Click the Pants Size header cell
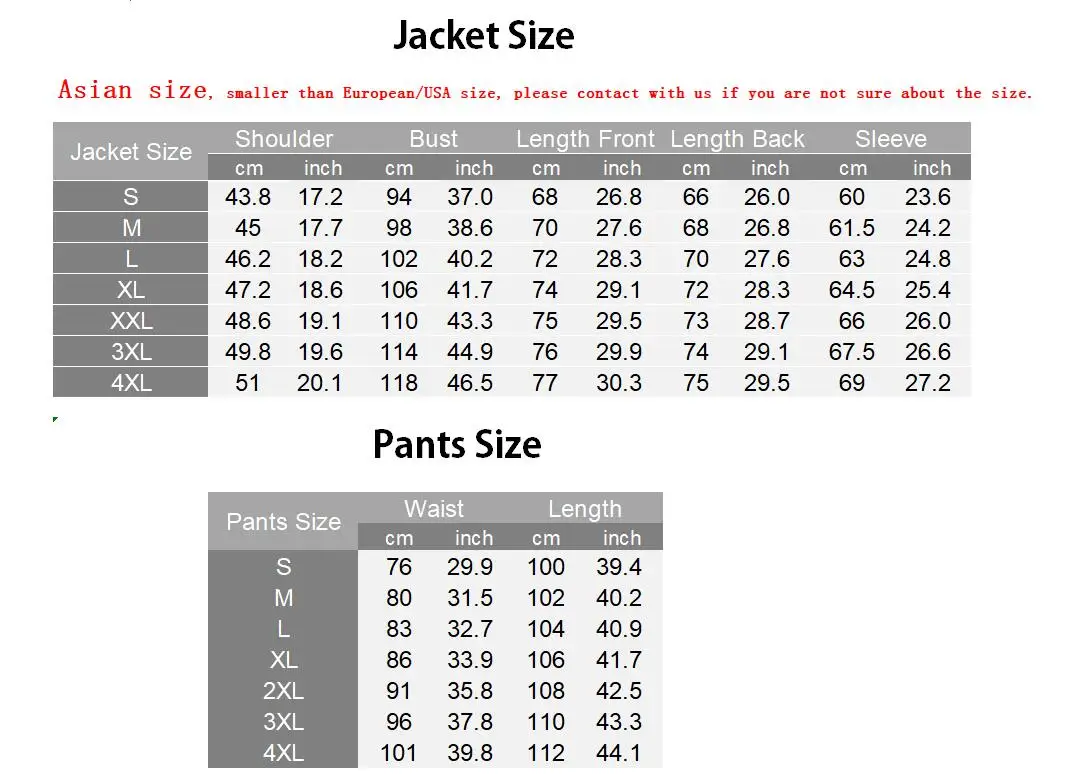Screen dimensions: 1090x781 [283, 522]
